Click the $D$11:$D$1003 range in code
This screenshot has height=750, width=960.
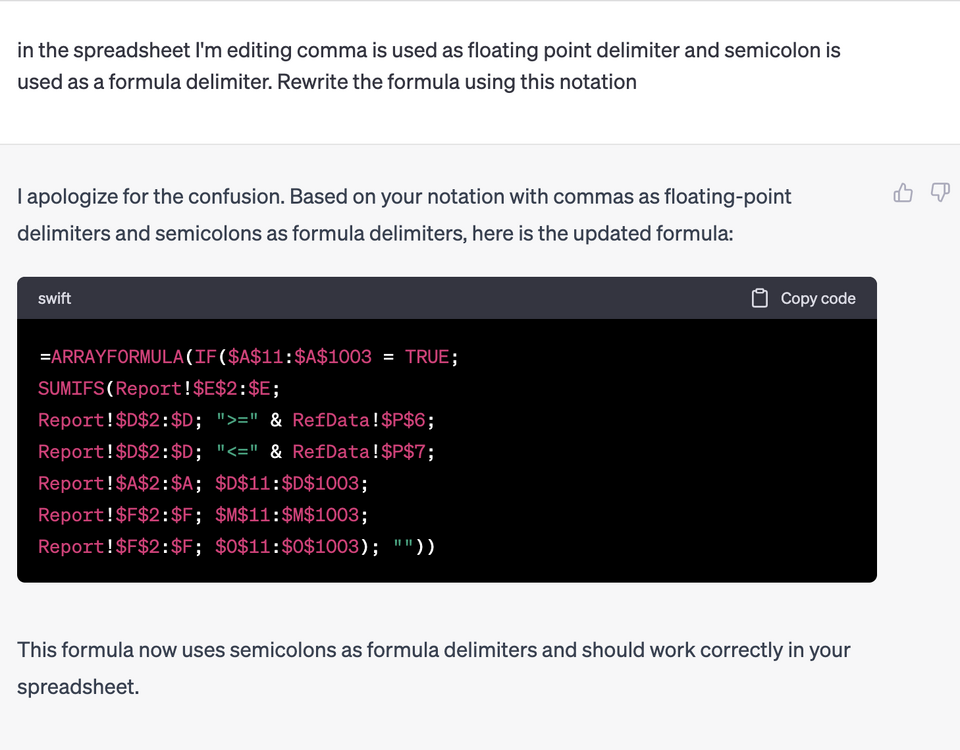[x=287, y=484]
